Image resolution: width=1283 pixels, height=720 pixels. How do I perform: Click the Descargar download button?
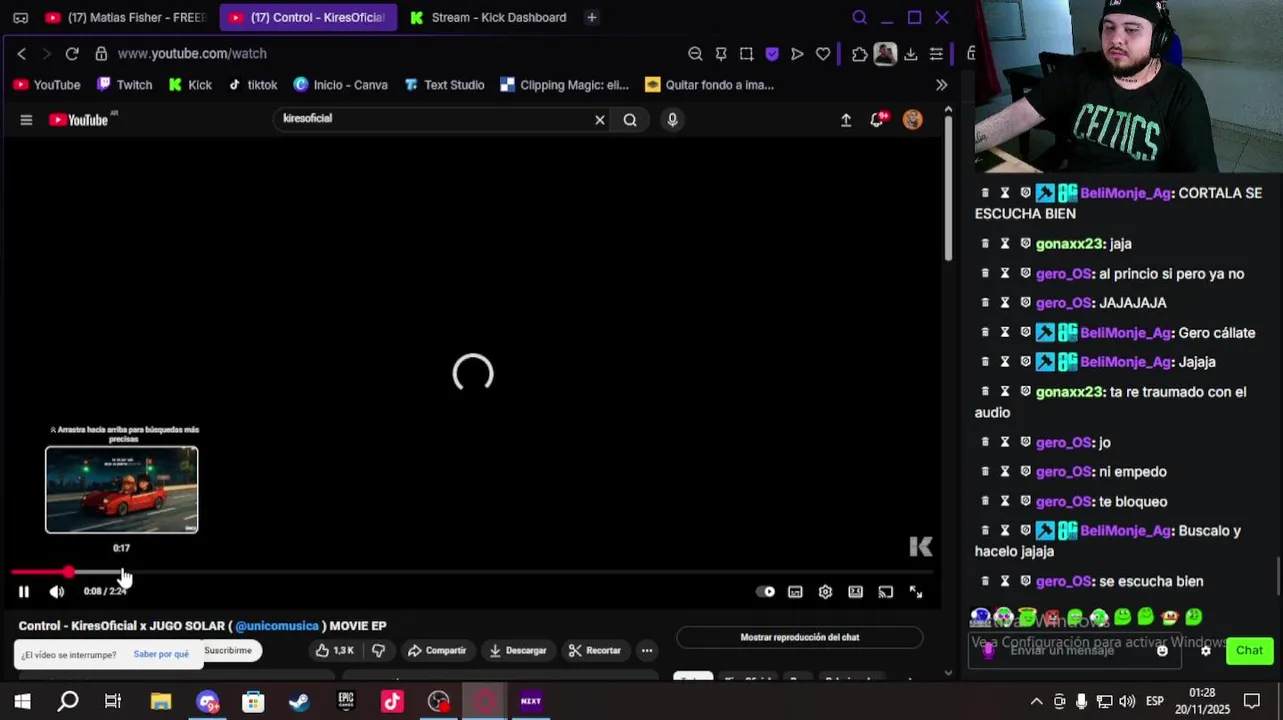(518, 651)
